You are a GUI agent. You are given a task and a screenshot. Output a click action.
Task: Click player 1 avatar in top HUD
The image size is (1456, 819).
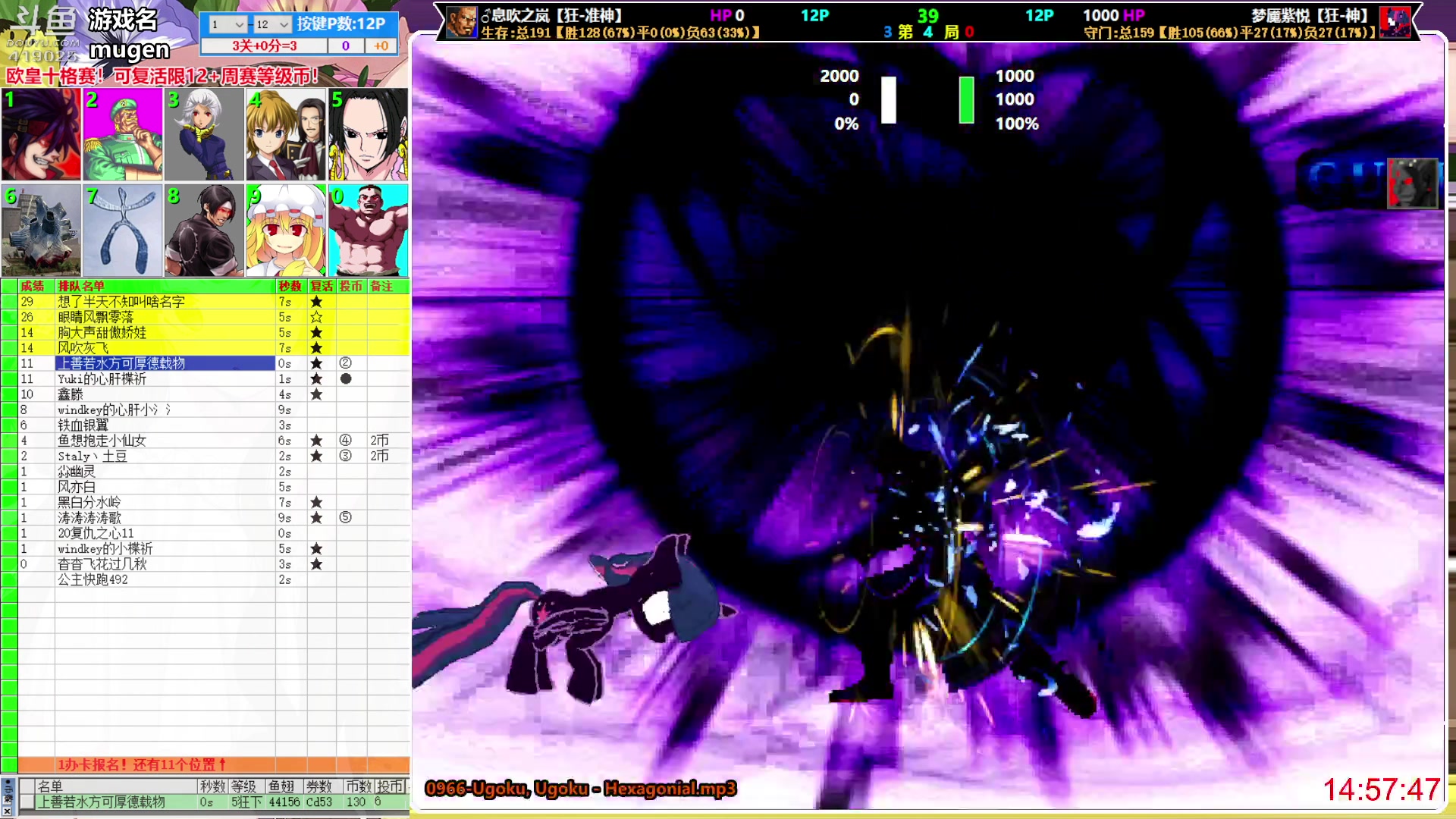point(461,22)
